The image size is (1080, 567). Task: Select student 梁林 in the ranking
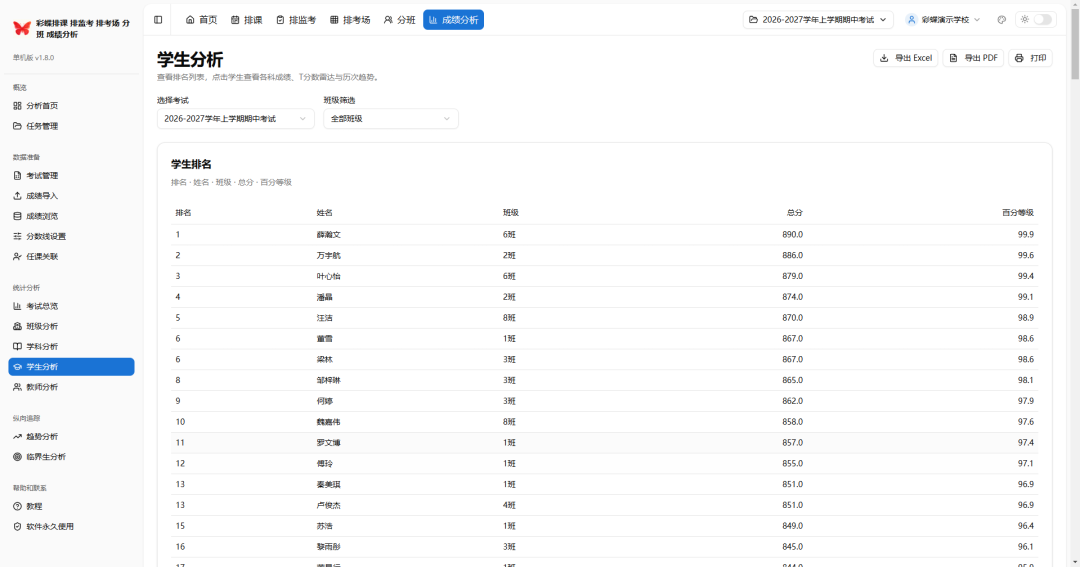click(324, 360)
